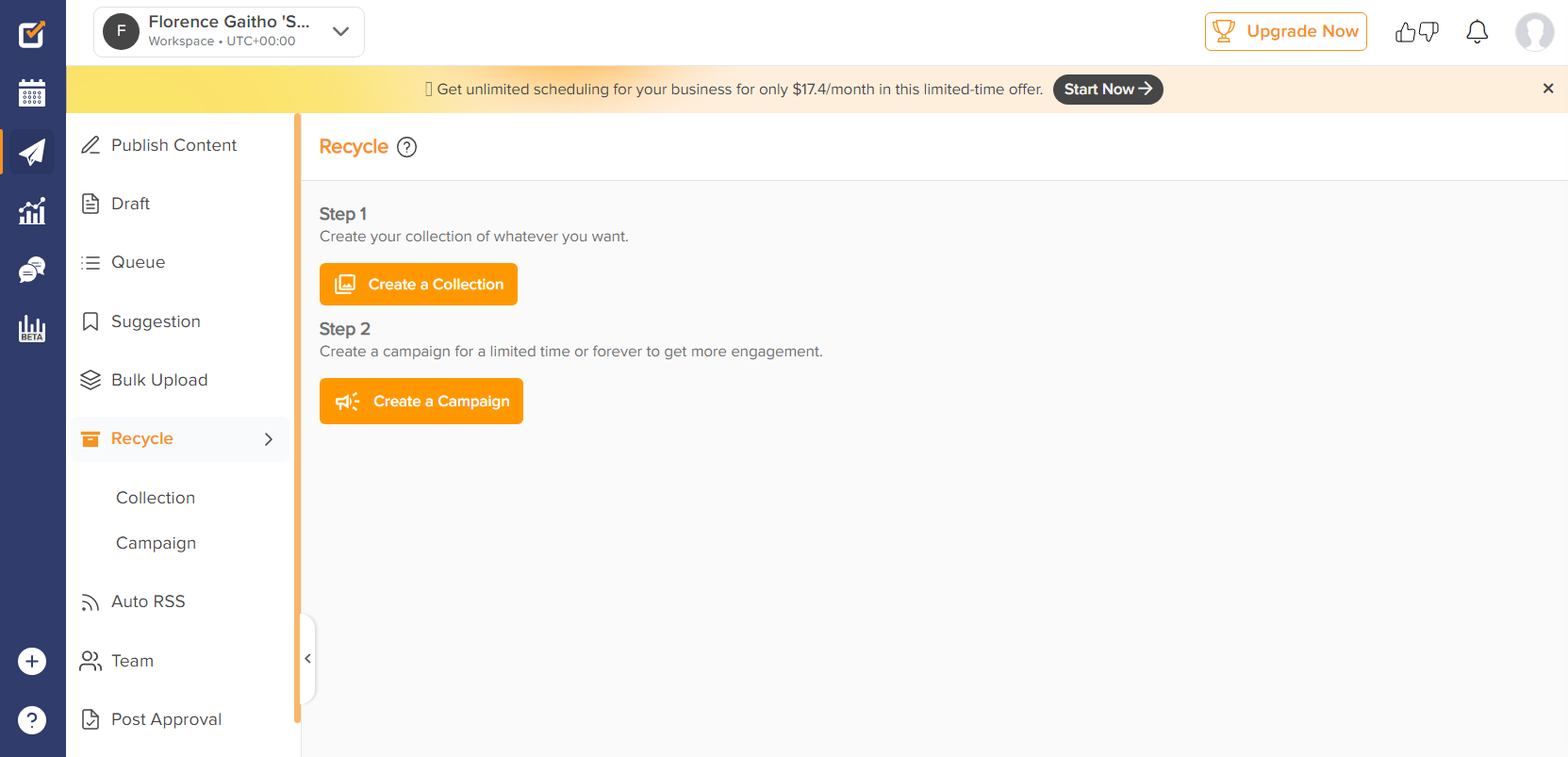Open the chat conversations inbox icon
The image size is (1568, 757).
[x=32, y=271]
